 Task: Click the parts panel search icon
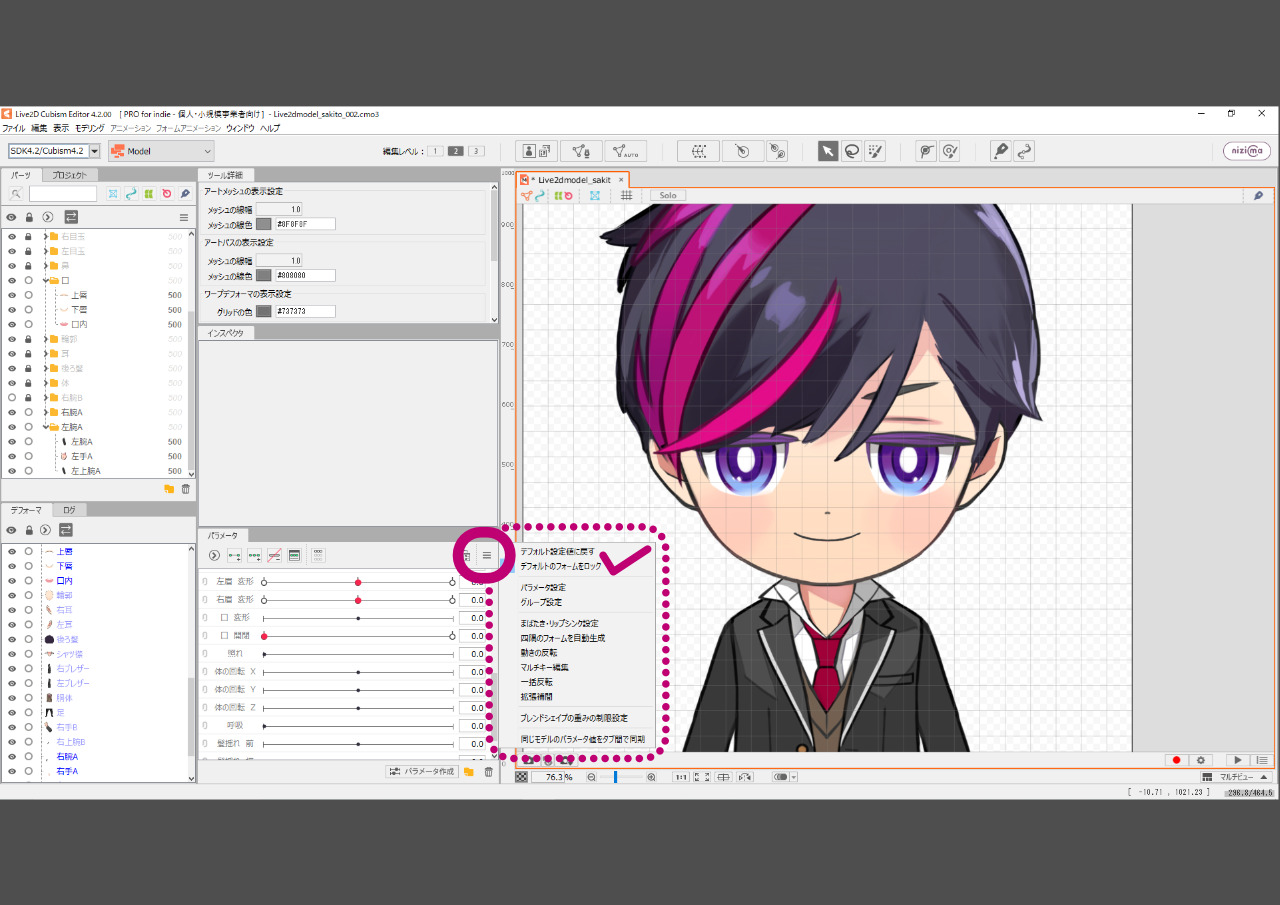17,193
